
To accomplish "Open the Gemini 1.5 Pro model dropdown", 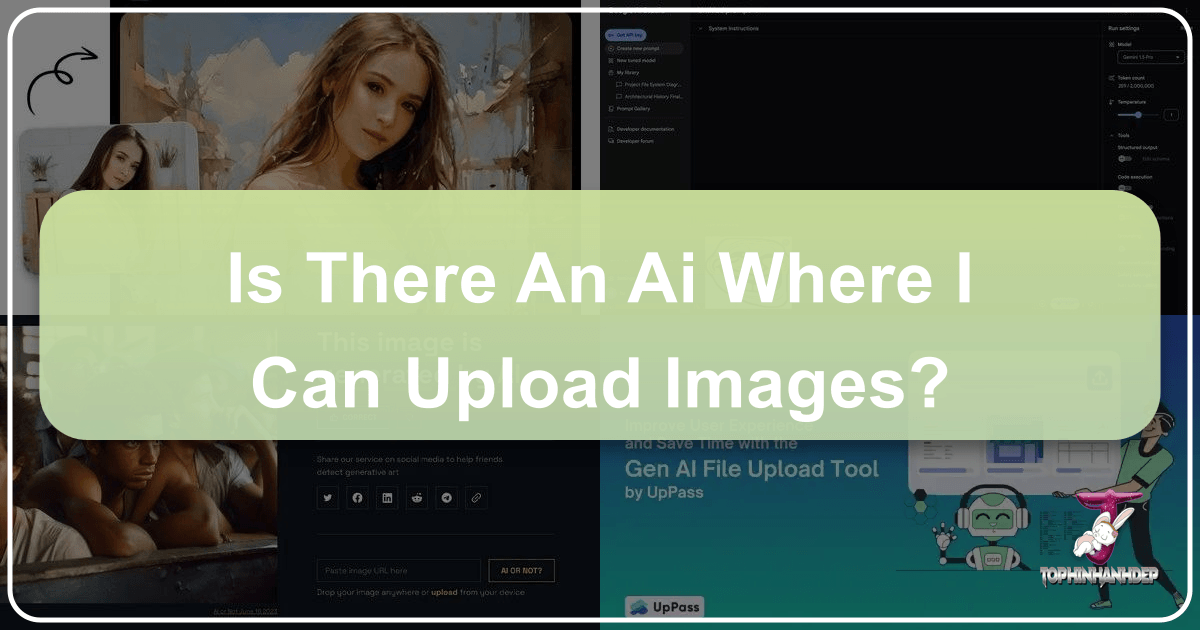I will point(1150,57).
